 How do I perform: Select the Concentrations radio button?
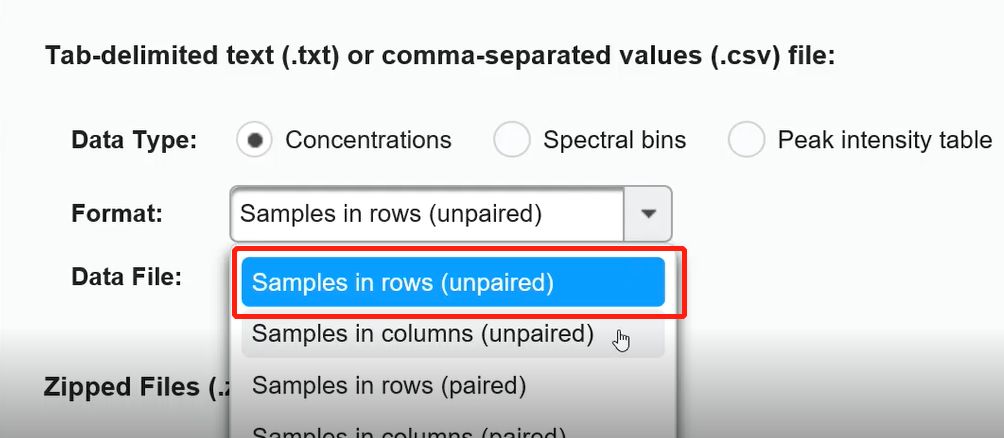(x=255, y=140)
